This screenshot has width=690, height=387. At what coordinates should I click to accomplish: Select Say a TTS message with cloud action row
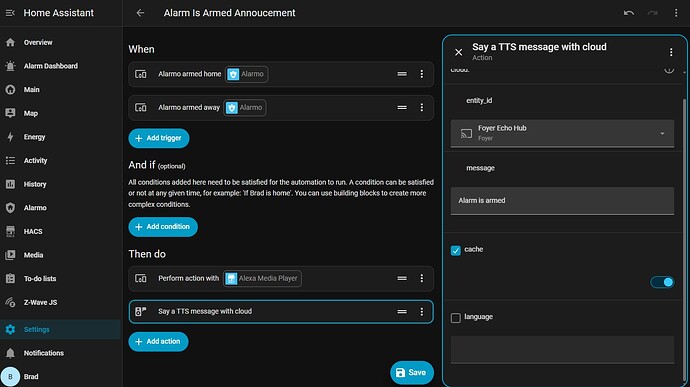pos(281,312)
